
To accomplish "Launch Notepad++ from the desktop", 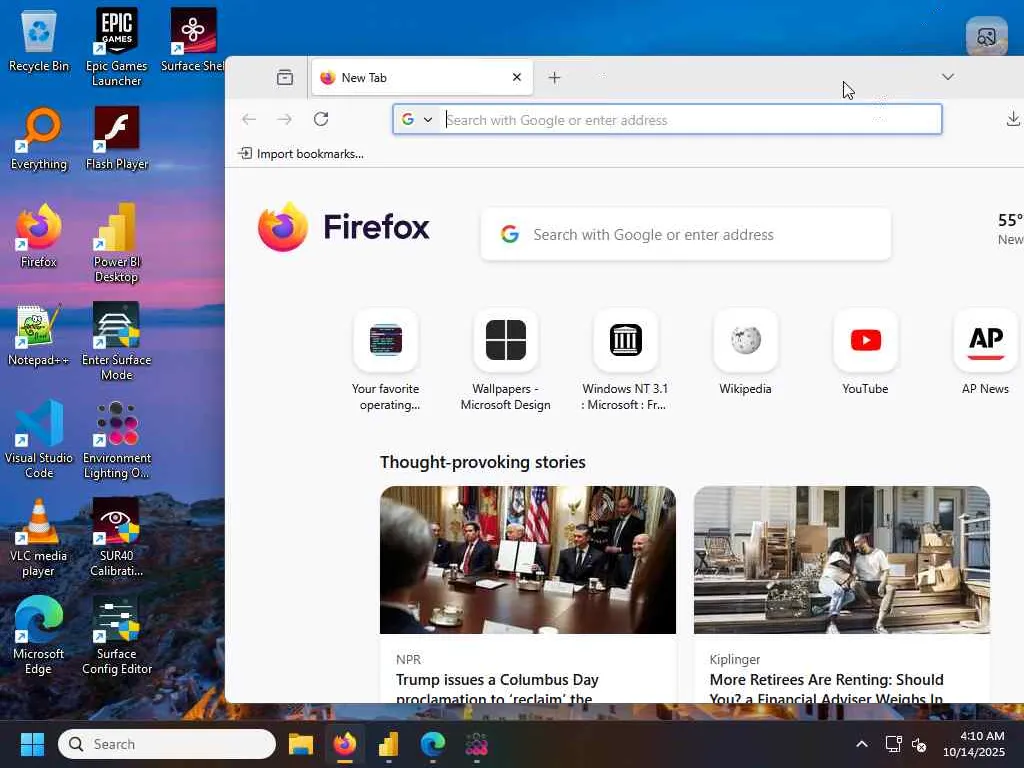I will (39, 334).
